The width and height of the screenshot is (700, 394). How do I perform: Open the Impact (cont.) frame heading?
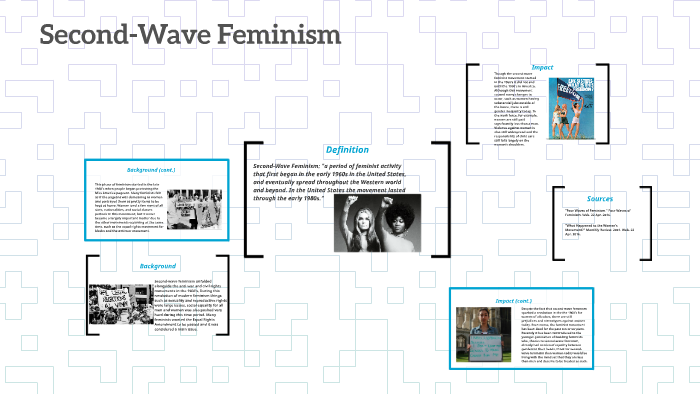click(x=513, y=301)
